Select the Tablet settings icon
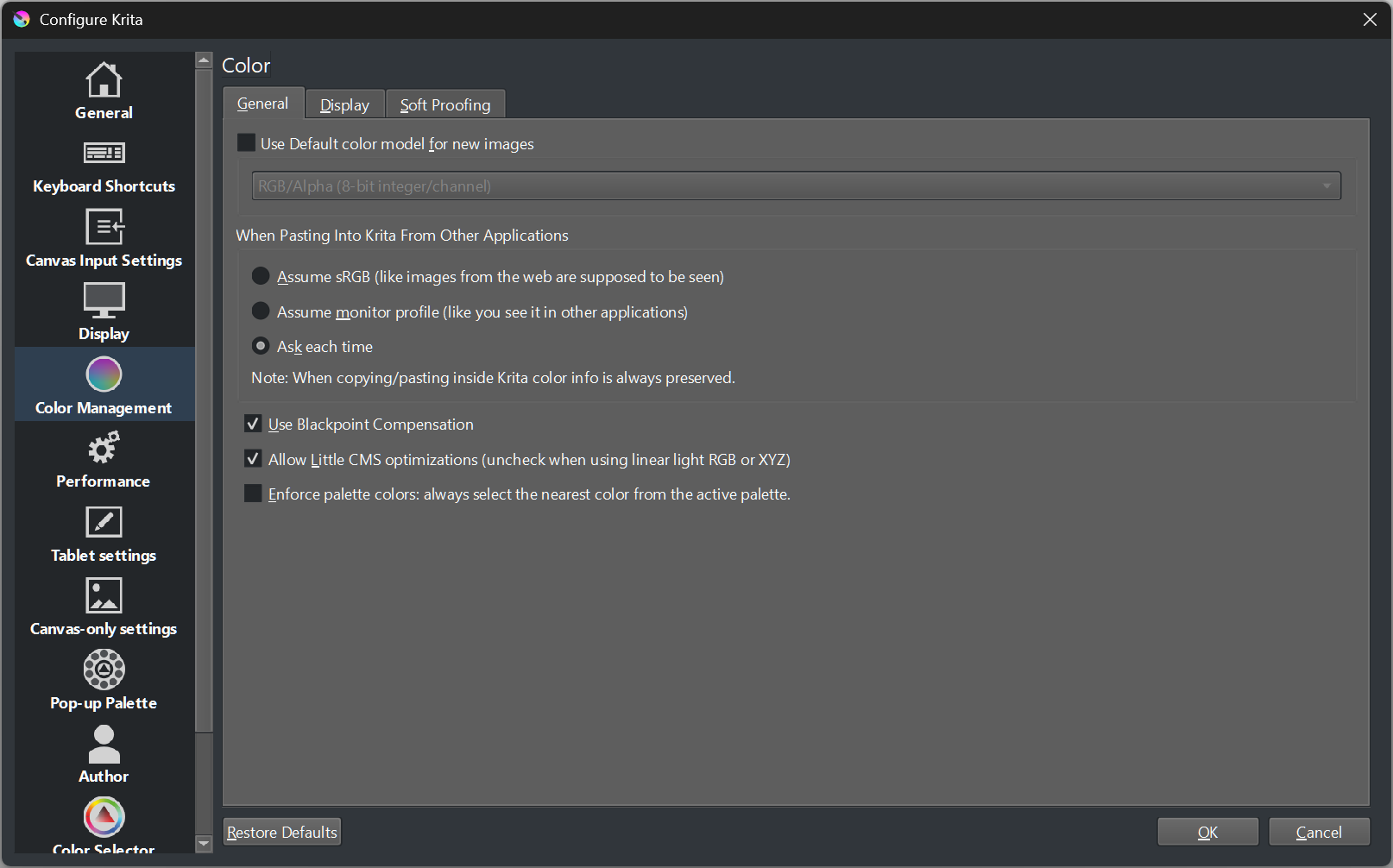Viewport: 1393px width, 868px height. [104, 522]
